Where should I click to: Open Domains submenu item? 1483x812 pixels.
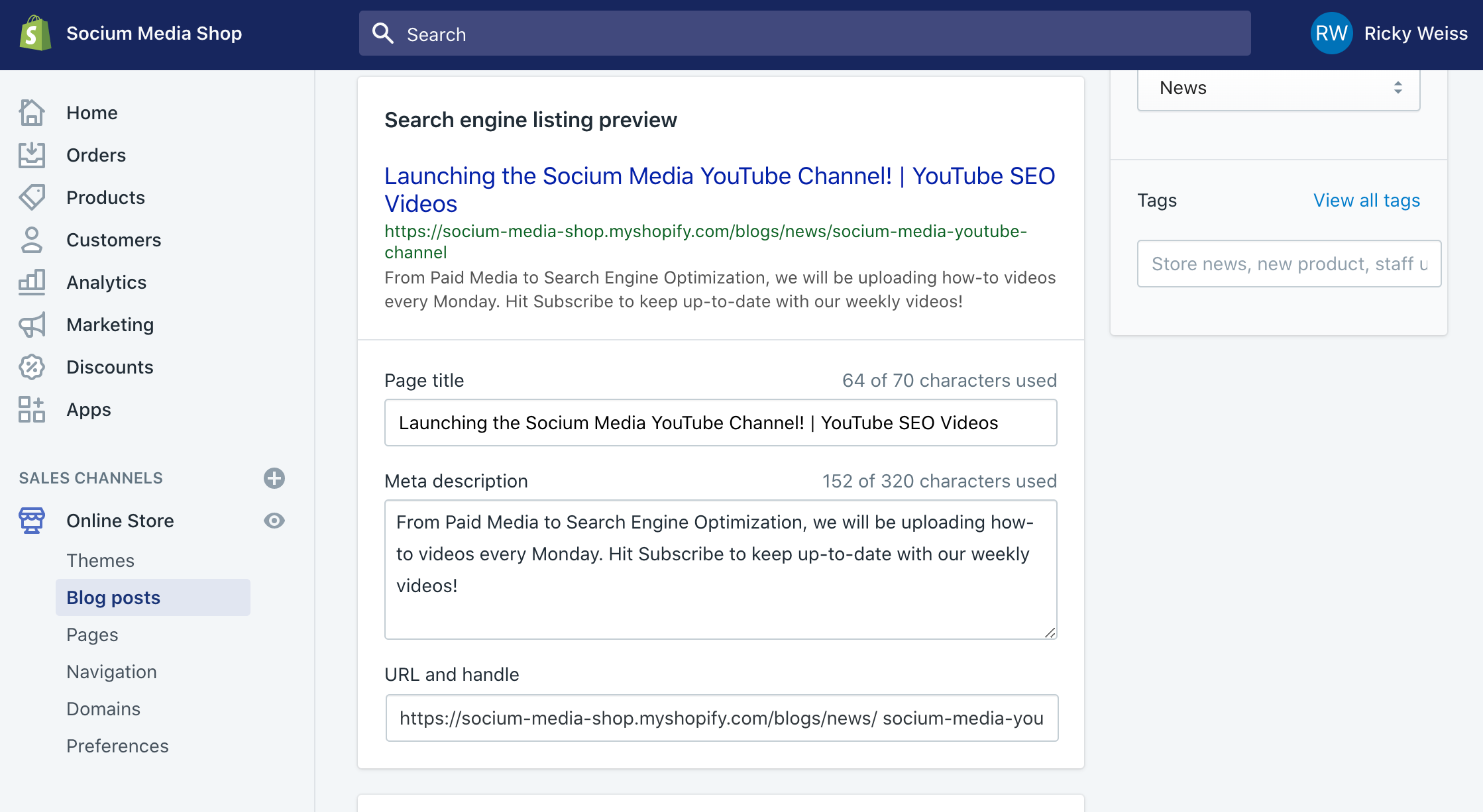click(103, 709)
